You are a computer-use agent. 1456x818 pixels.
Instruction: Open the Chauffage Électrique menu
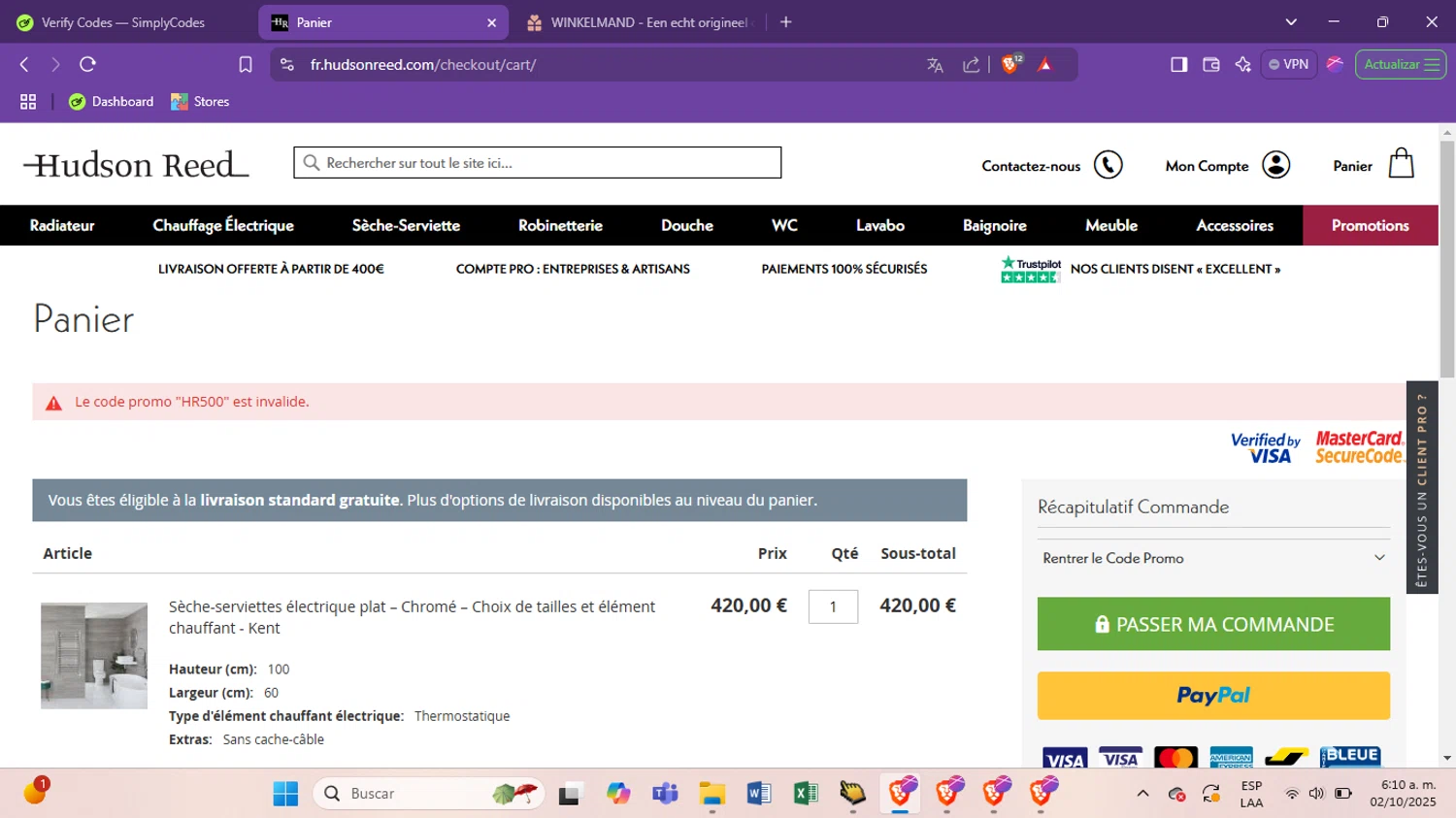pos(223,225)
